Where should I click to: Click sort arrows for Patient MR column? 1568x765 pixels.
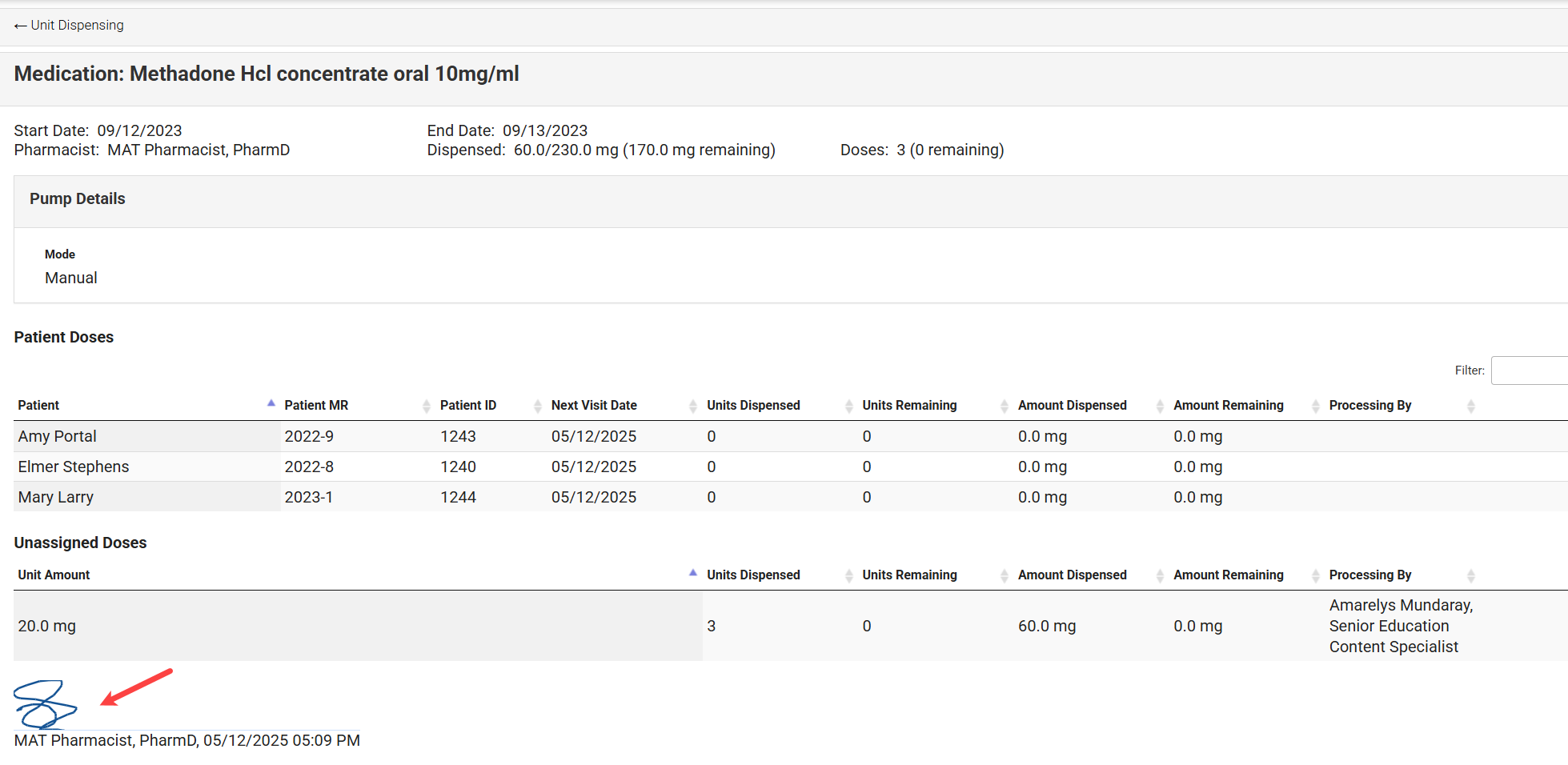point(426,406)
